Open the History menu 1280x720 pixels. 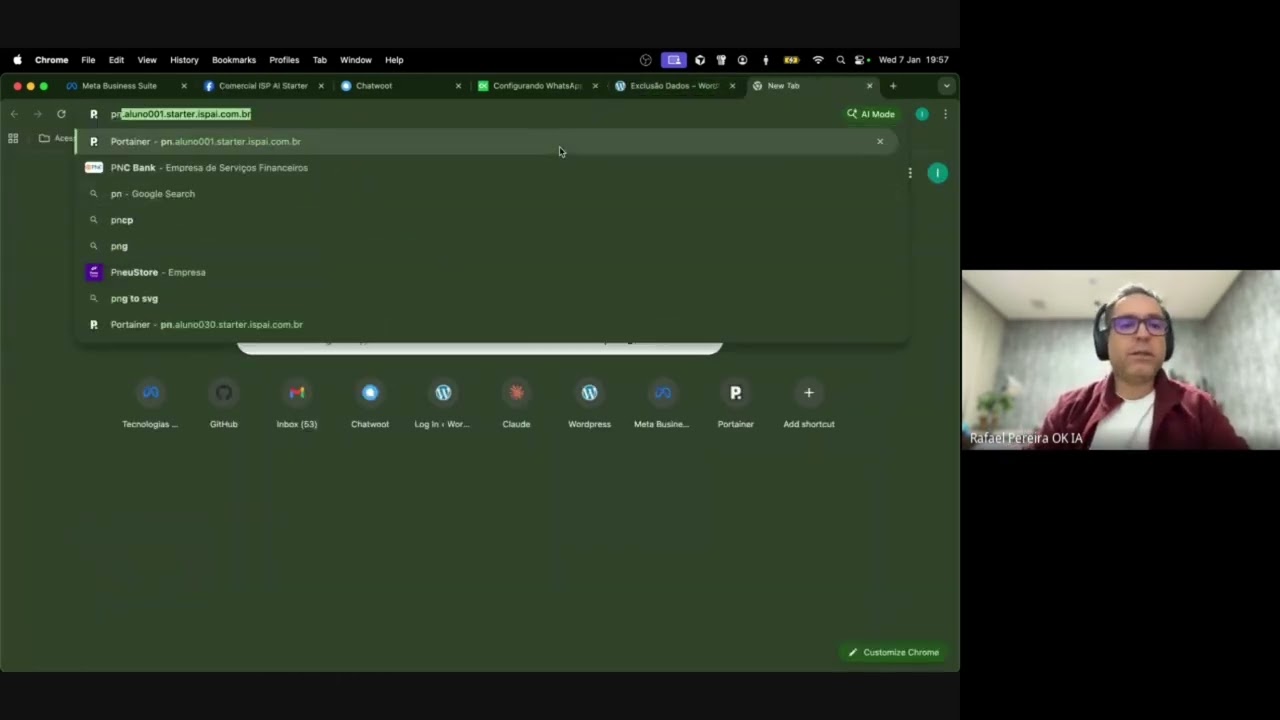[184, 60]
